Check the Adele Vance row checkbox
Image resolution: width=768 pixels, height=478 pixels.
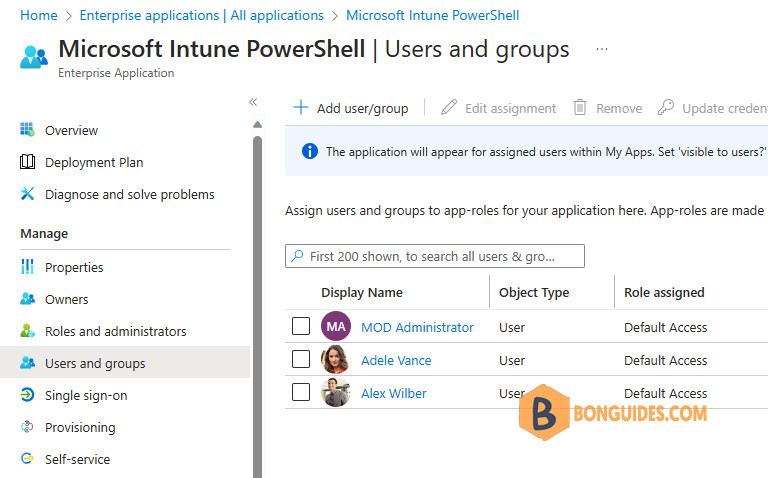(301, 359)
